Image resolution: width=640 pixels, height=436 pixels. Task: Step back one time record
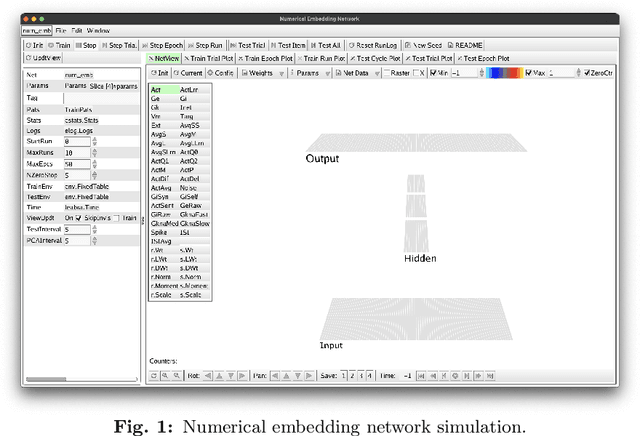coord(444,376)
